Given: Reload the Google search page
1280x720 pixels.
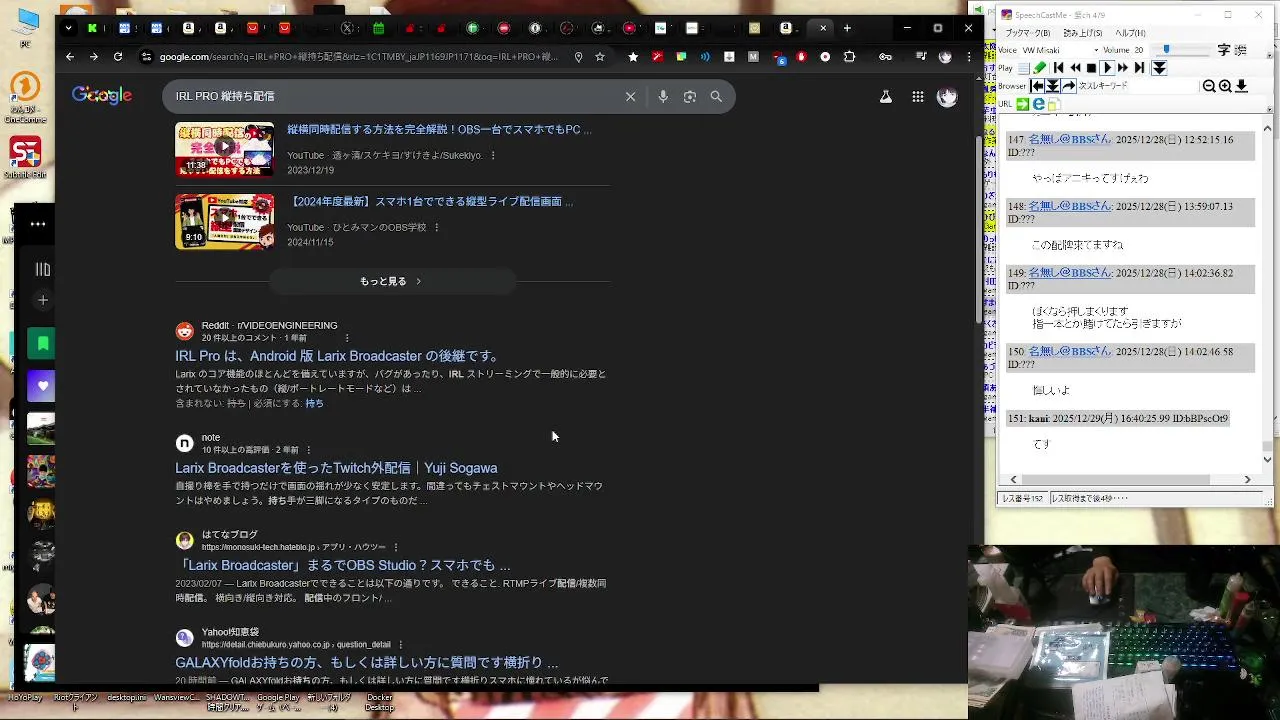Looking at the screenshot, I should (118, 57).
